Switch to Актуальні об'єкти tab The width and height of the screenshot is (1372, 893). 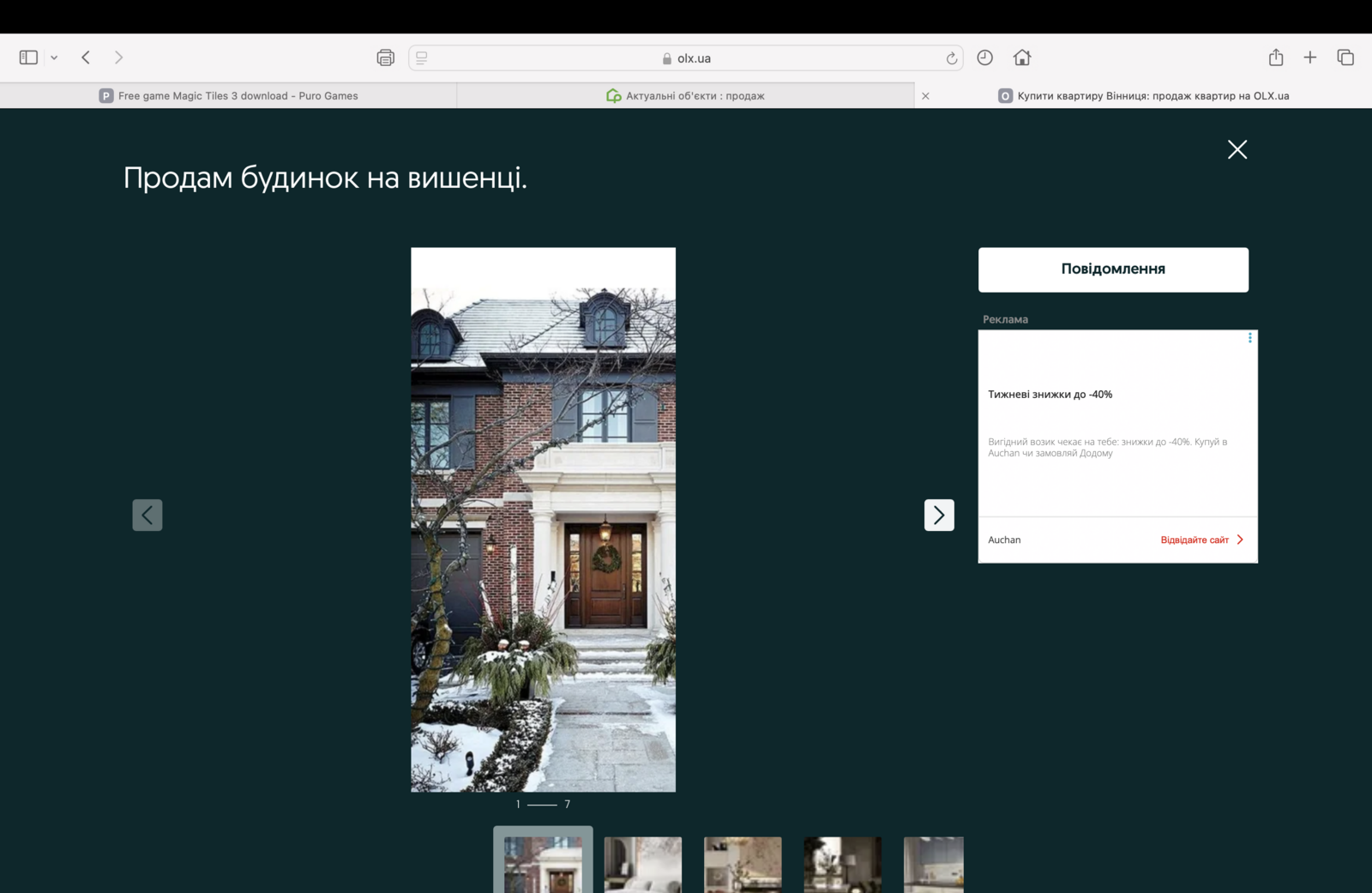point(685,96)
